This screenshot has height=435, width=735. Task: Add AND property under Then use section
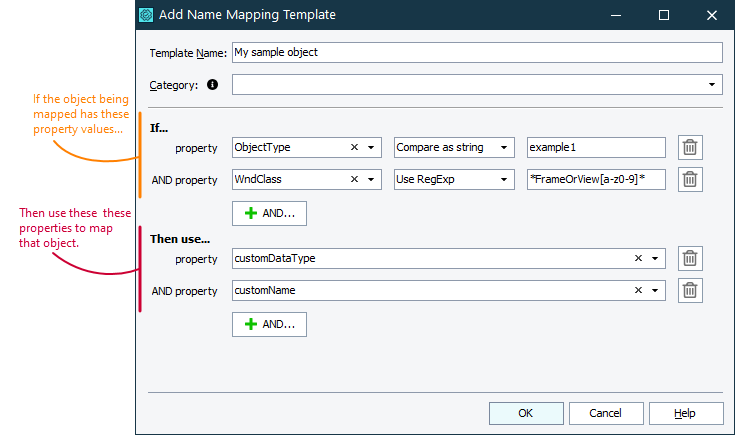click(269, 324)
